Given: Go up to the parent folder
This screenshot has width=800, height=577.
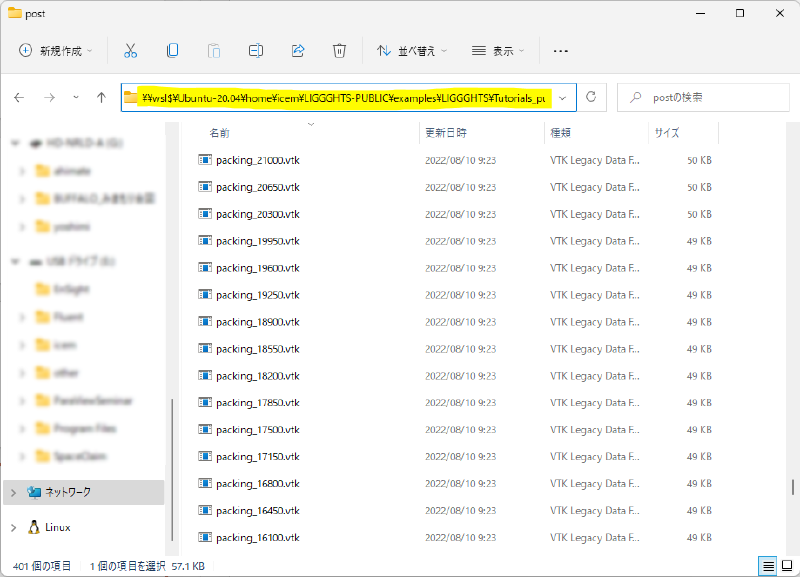Looking at the screenshot, I should pyautogui.click(x=104, y=97).
